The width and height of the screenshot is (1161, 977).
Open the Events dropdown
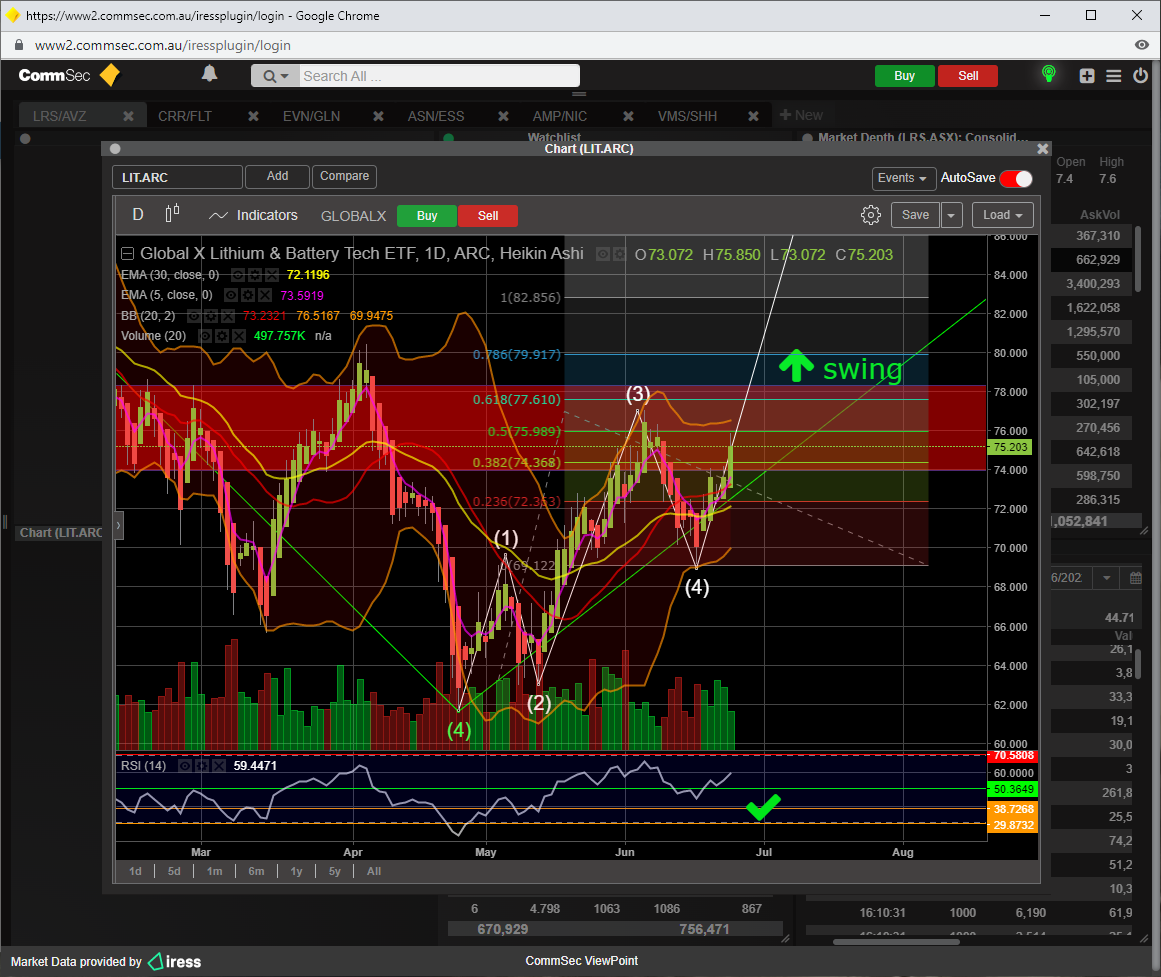(x=901, y=178)
